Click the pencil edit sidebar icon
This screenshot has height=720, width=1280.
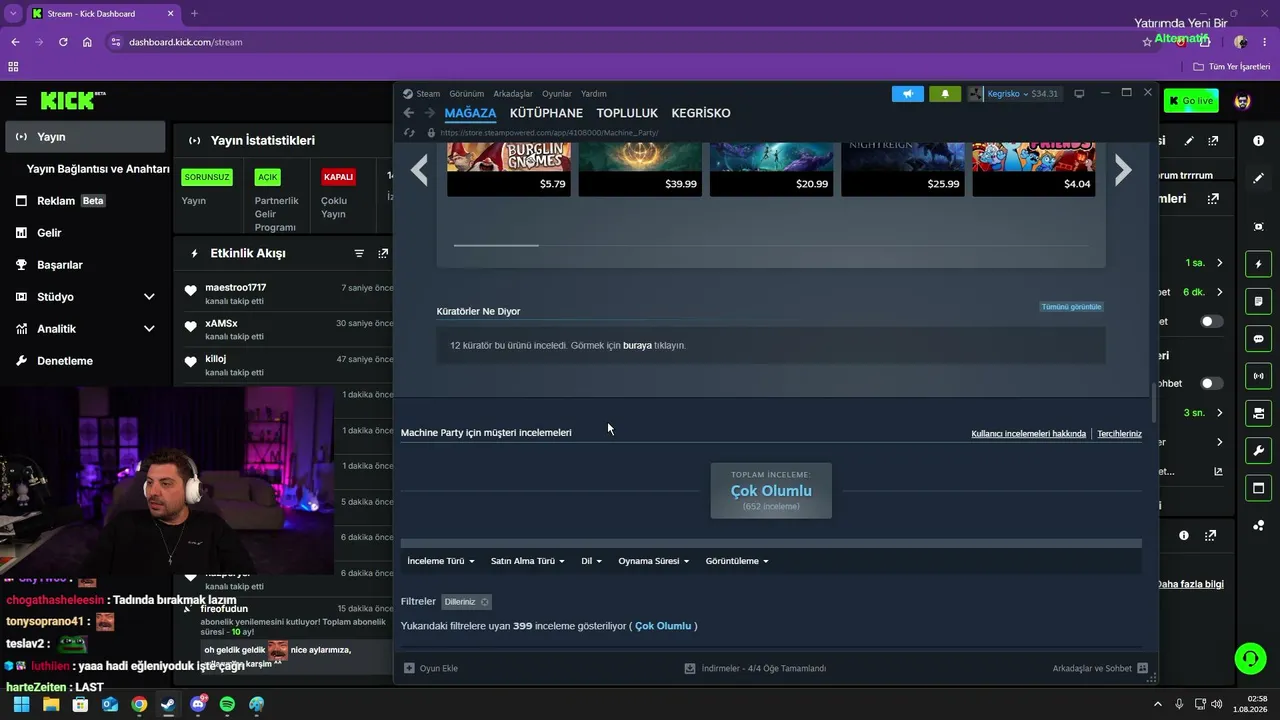(1258, 178)
